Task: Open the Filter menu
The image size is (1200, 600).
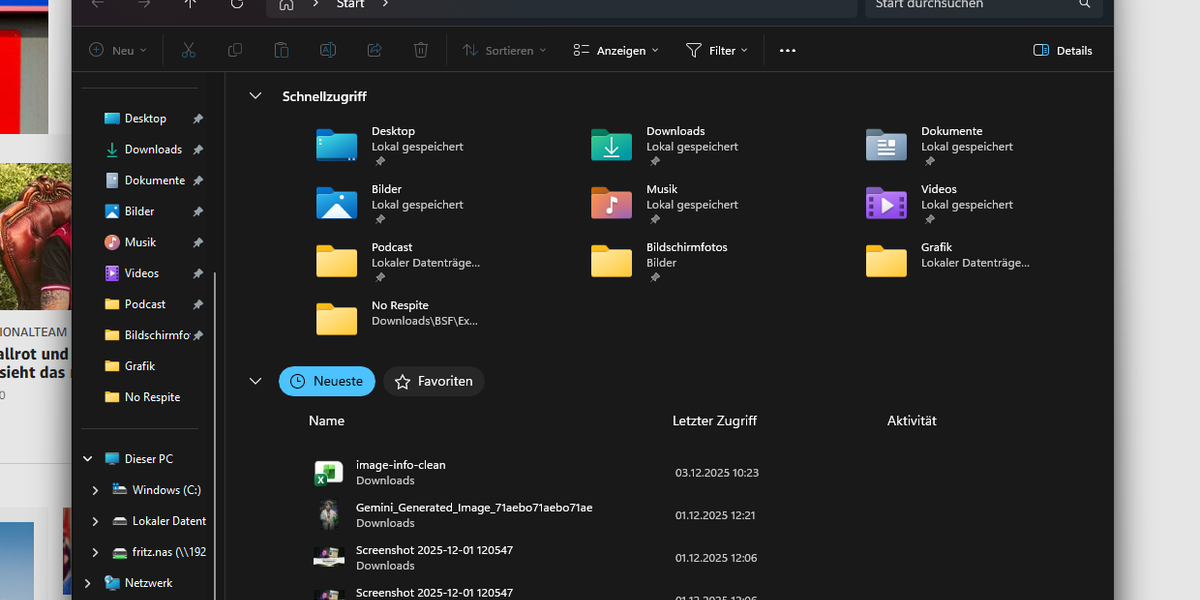Action: [717, 49]
